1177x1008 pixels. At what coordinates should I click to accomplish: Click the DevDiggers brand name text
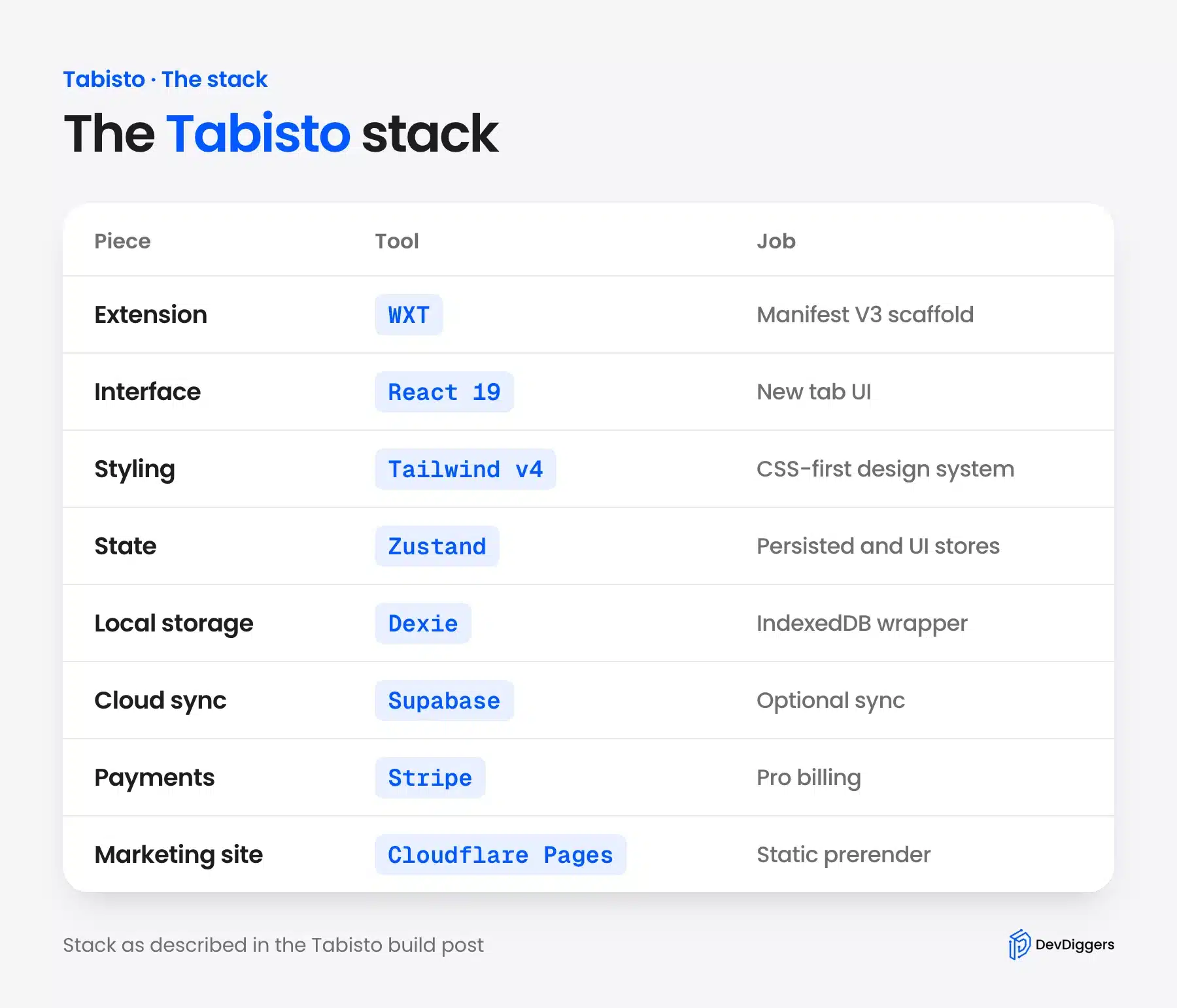[x=1075, y=945]
